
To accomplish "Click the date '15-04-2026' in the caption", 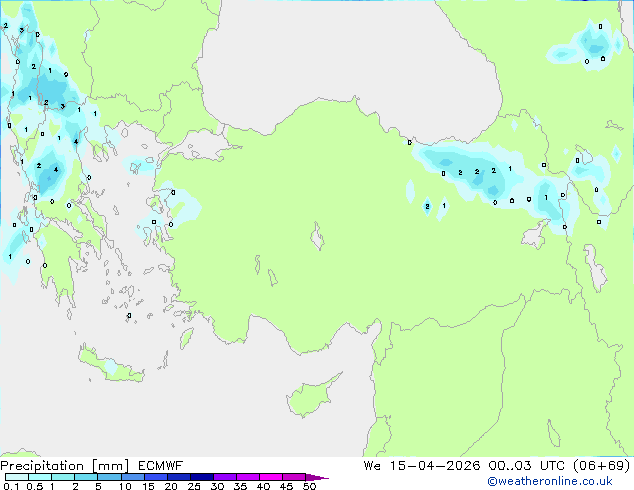I will [435, 466].
